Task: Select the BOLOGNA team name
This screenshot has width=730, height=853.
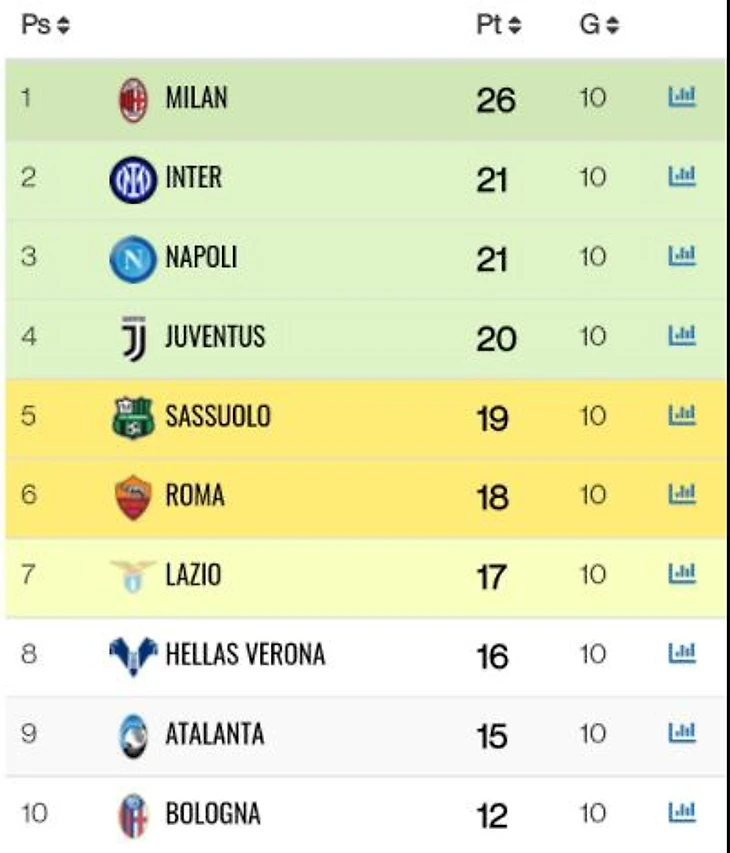Action: (212, 813)
